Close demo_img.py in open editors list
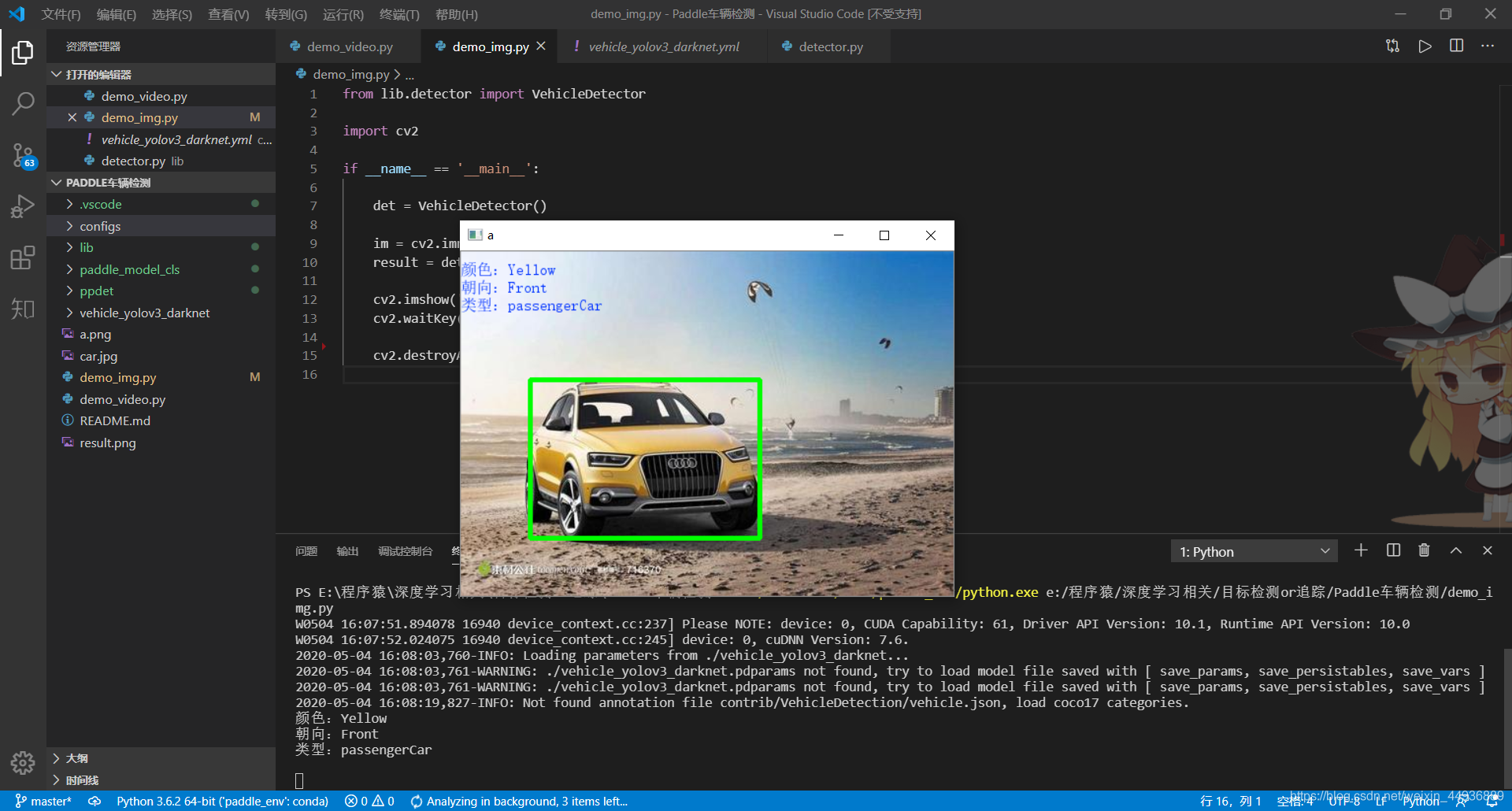Viewport: 1512px width, 811px height. [x=72, y=117]
